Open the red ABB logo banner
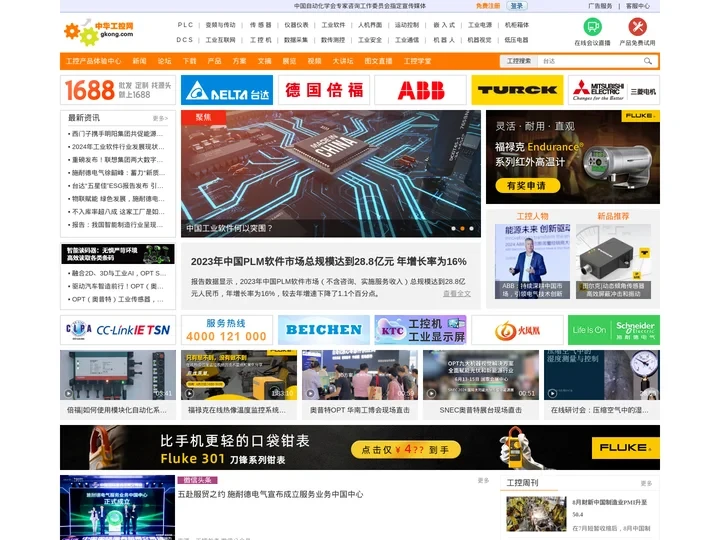Image resolution: width=720 pixels, height=540 pixels. pos(421,90)
